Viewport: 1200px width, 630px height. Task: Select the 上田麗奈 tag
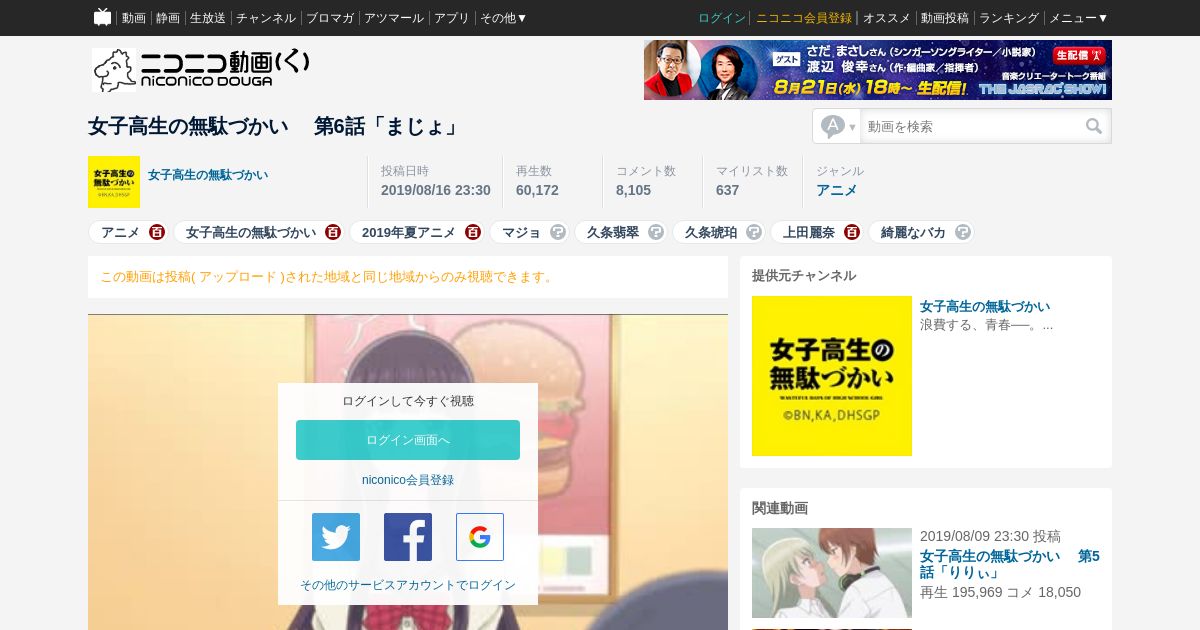808,232
